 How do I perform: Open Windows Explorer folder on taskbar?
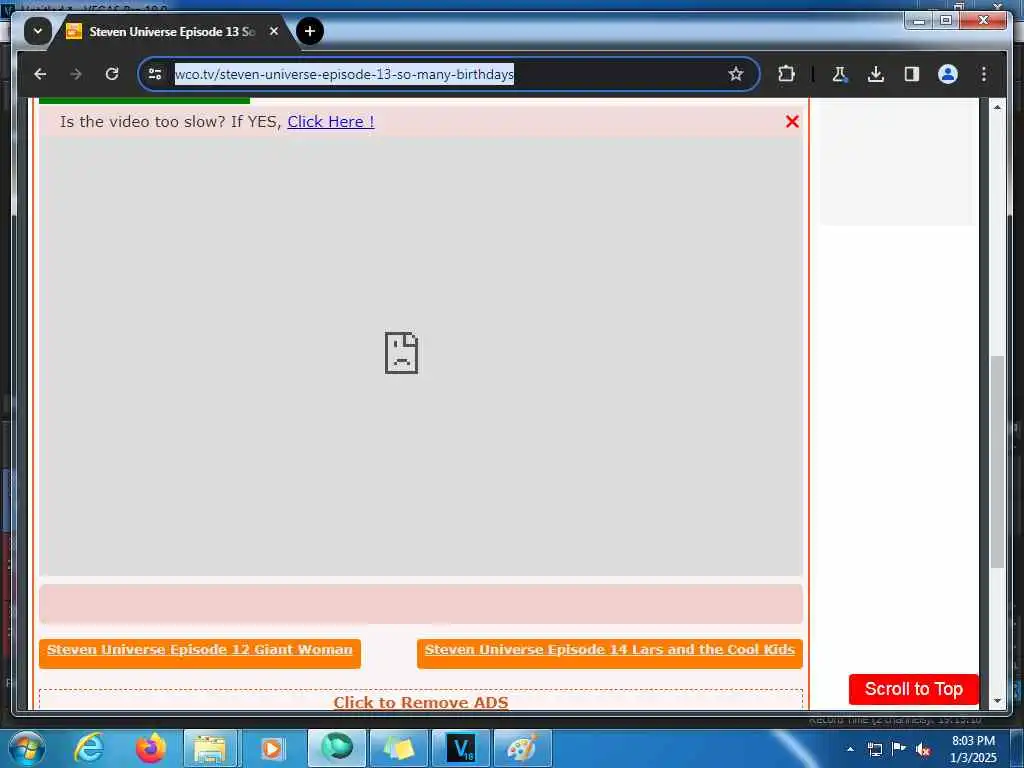[210, 748]
